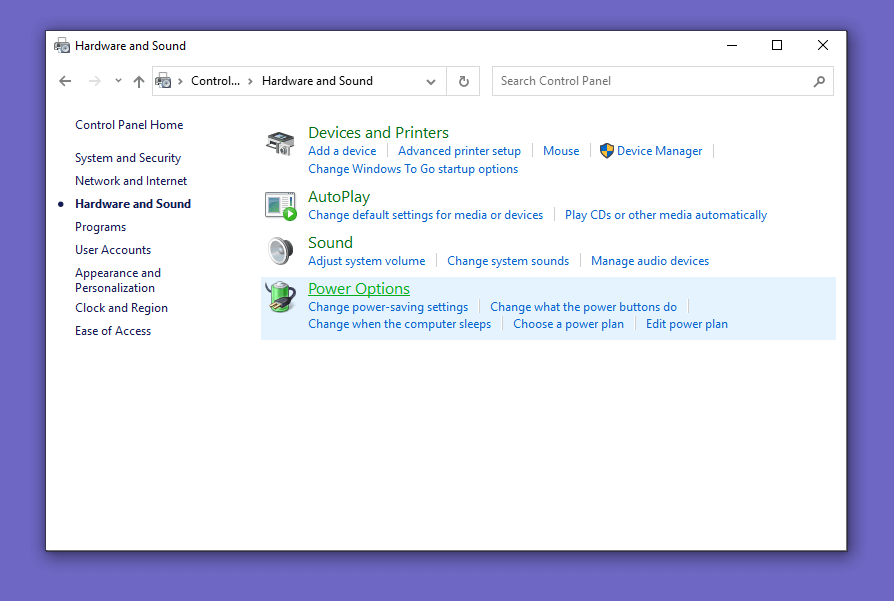Viewport: 894px width, 601px height.
Task: Close the Hardware and Sound window
Action: (823, 45)
